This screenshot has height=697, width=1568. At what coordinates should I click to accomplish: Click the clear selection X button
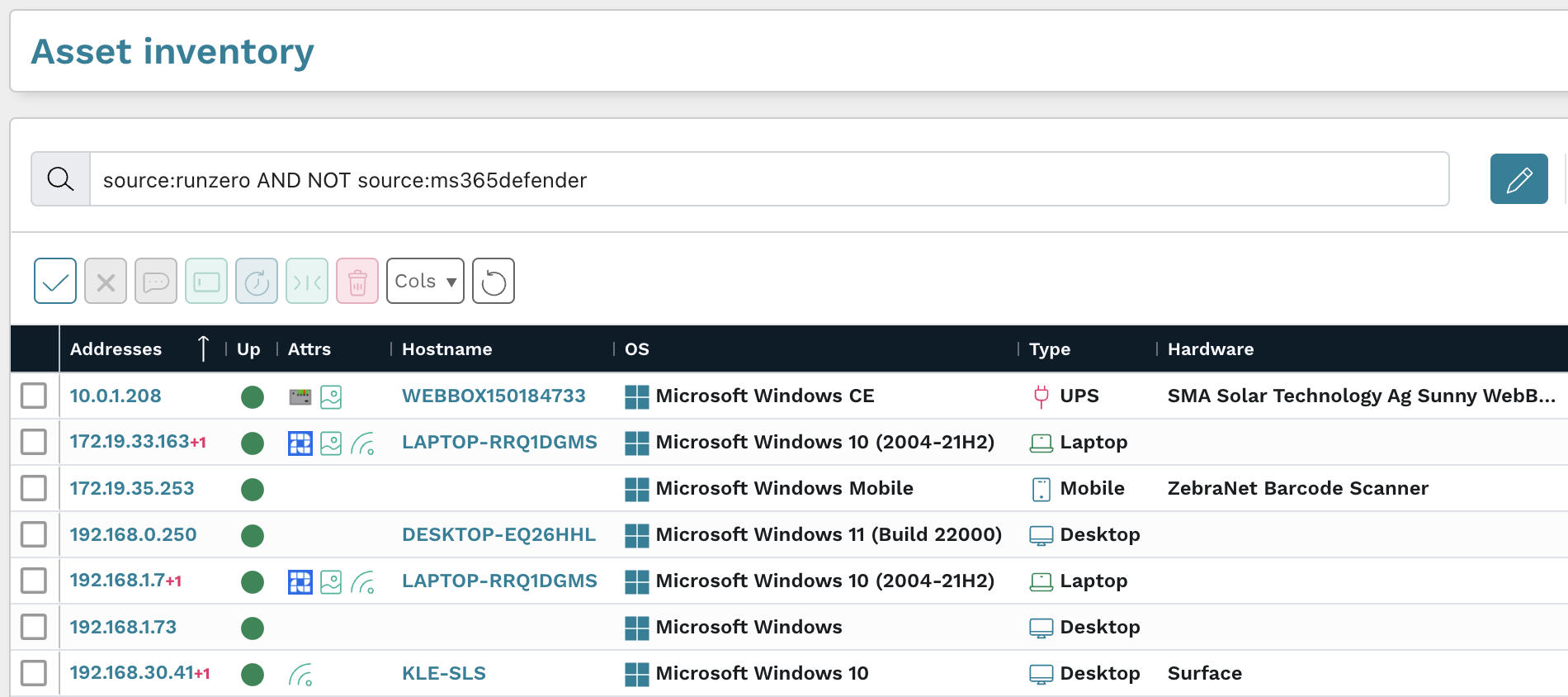(x=106, y=281)
